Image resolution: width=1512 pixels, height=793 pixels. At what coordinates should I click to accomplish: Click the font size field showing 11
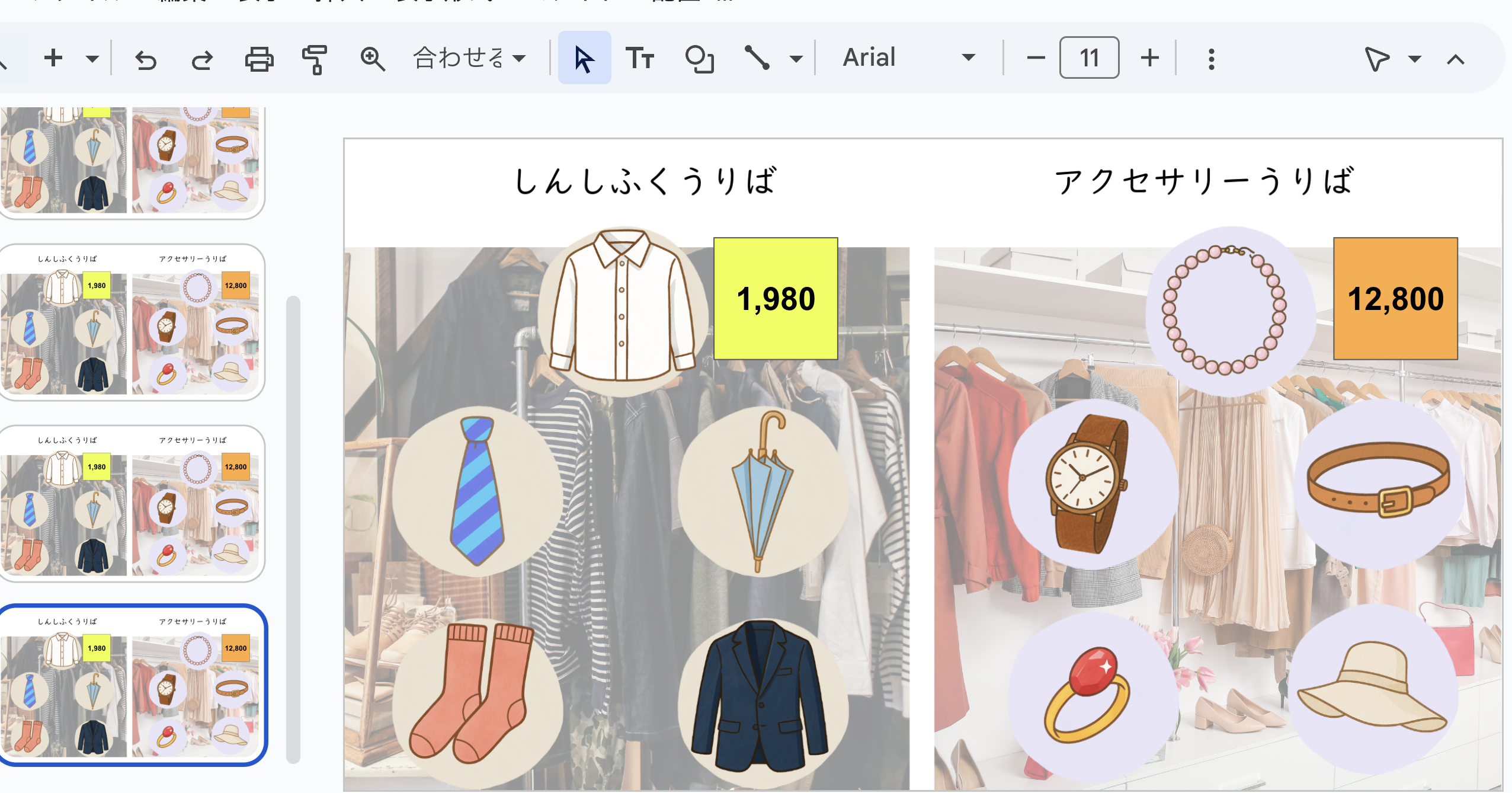[1089, 58]
